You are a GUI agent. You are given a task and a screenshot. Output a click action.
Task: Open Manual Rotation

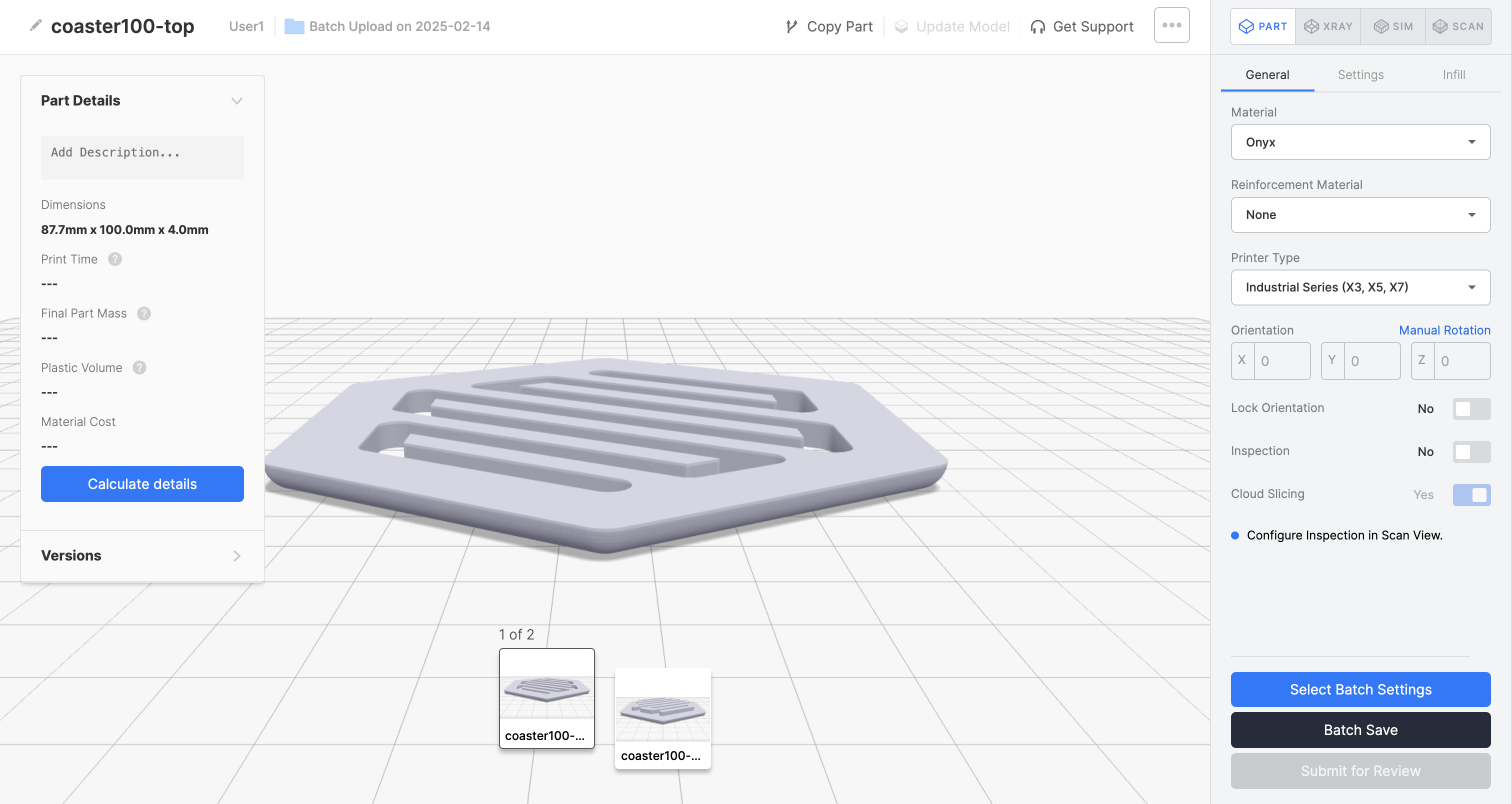click(1444, 330)
